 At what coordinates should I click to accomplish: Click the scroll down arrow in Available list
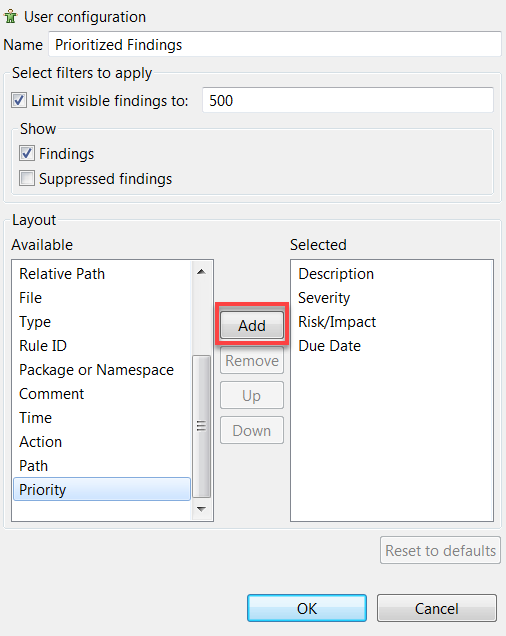(201, 509)
